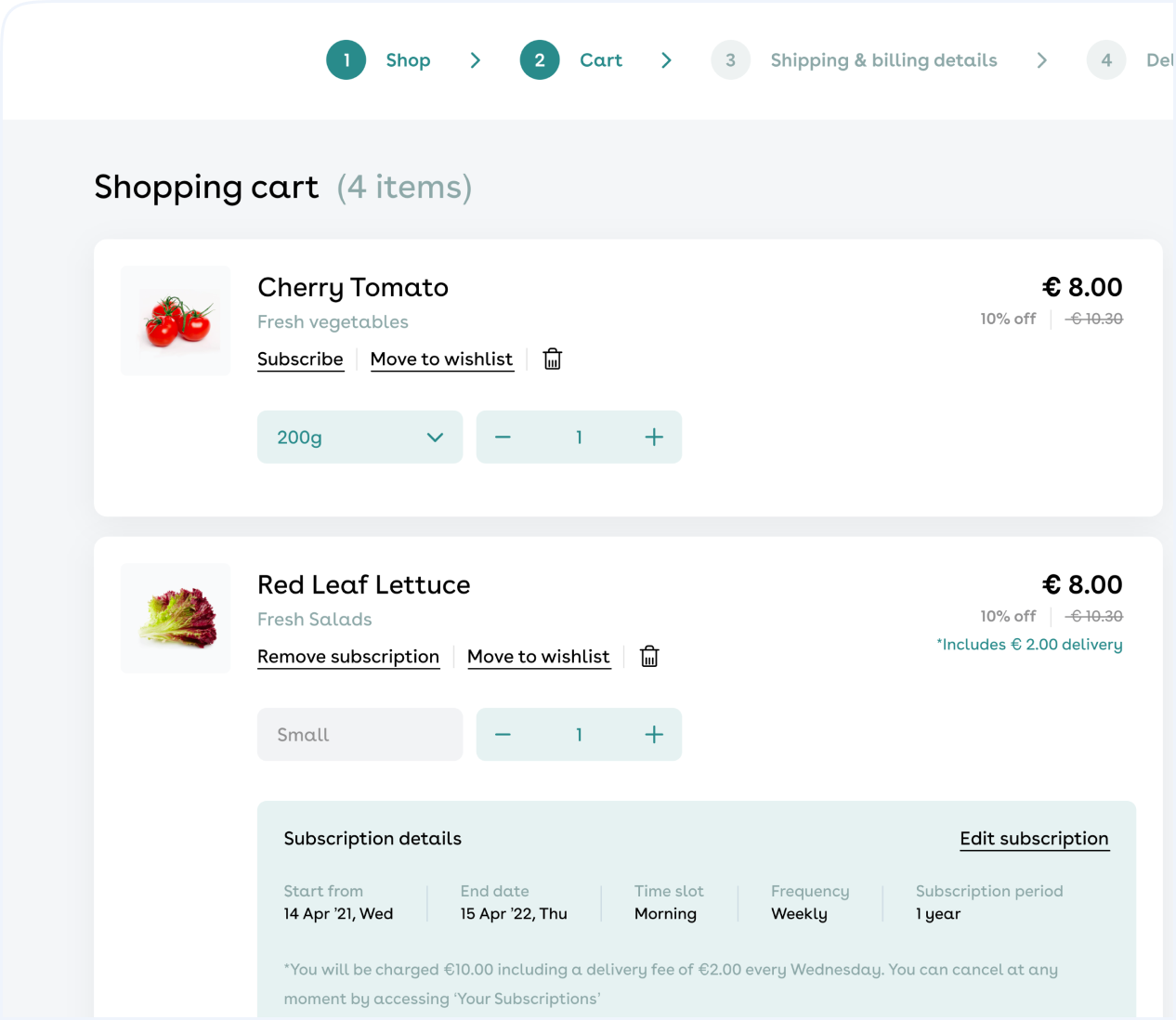Image resolution: width=1176 pixels, height=1020 pixels.
Task: Delete Cherry Tomato using the trash icon
Action: coord(552,359)
